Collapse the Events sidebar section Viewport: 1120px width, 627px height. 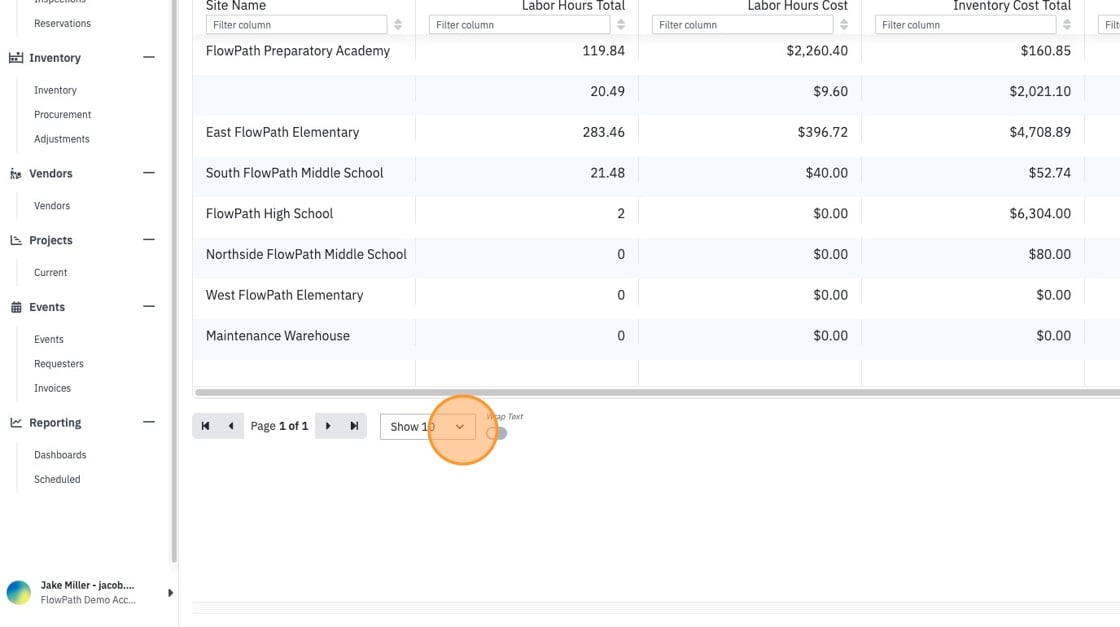point(149,306)
